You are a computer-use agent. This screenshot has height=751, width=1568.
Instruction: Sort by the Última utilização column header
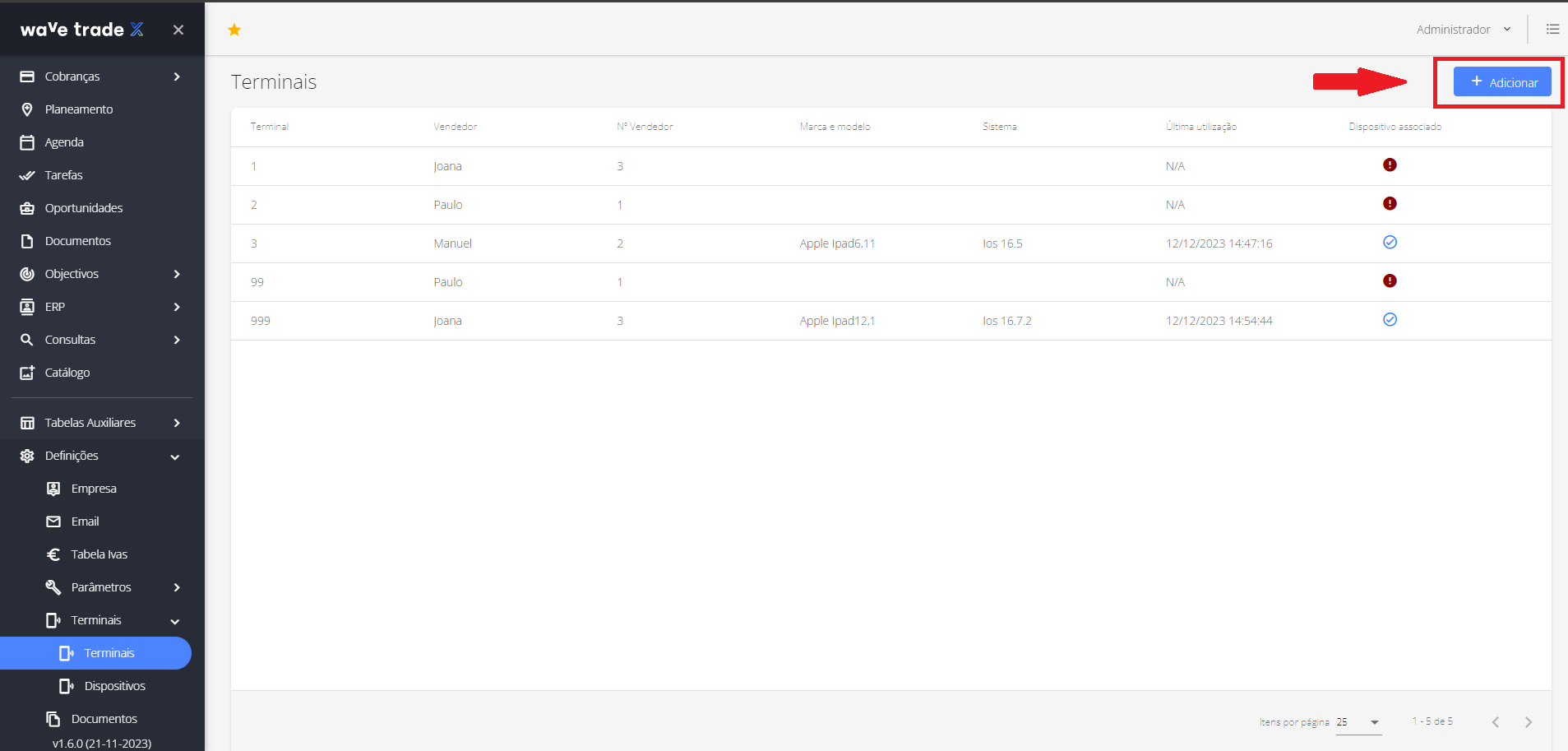tap(1200, 127)
